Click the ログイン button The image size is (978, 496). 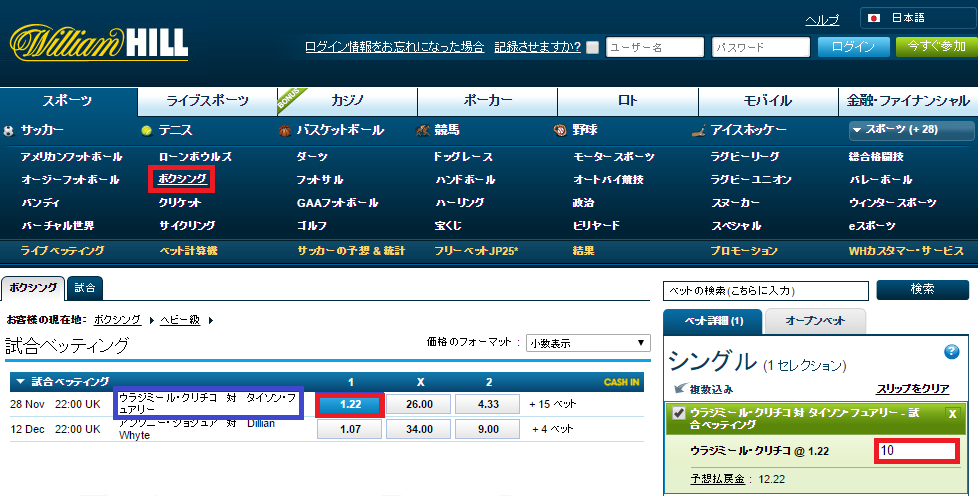(853, 47)
